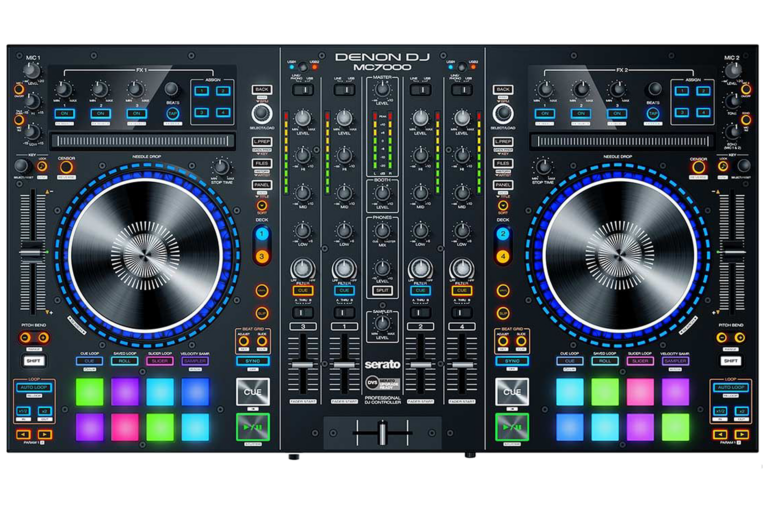Toggle FX 1 effect 1 ON button
Screen dimensions: 768x512
pos(64,114)
